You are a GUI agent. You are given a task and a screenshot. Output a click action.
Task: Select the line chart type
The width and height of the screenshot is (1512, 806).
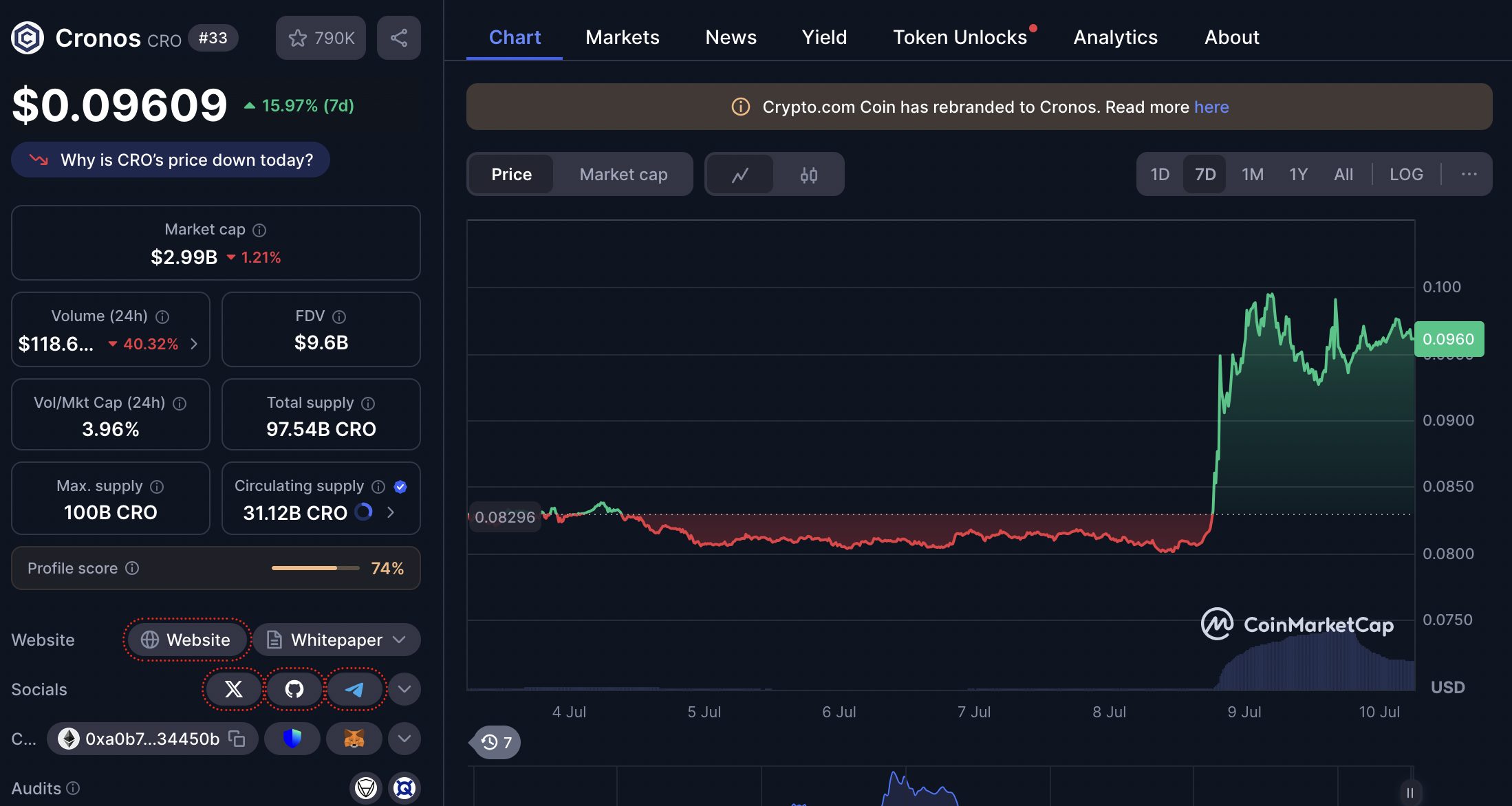coord(740,175)
